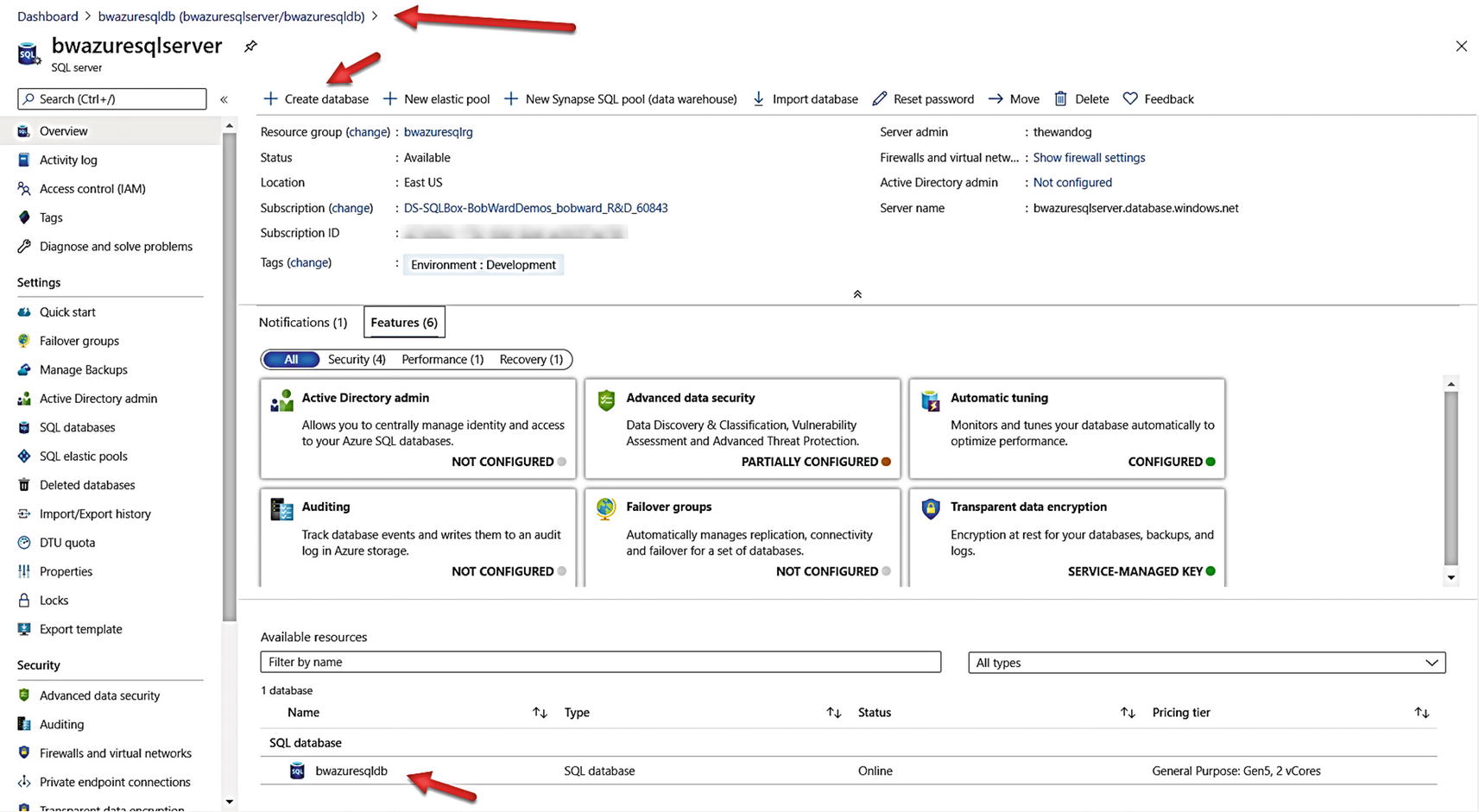Click the sidebar scrollbar down arrow
The image size is (1479, 812).
[x=229, y=802]
